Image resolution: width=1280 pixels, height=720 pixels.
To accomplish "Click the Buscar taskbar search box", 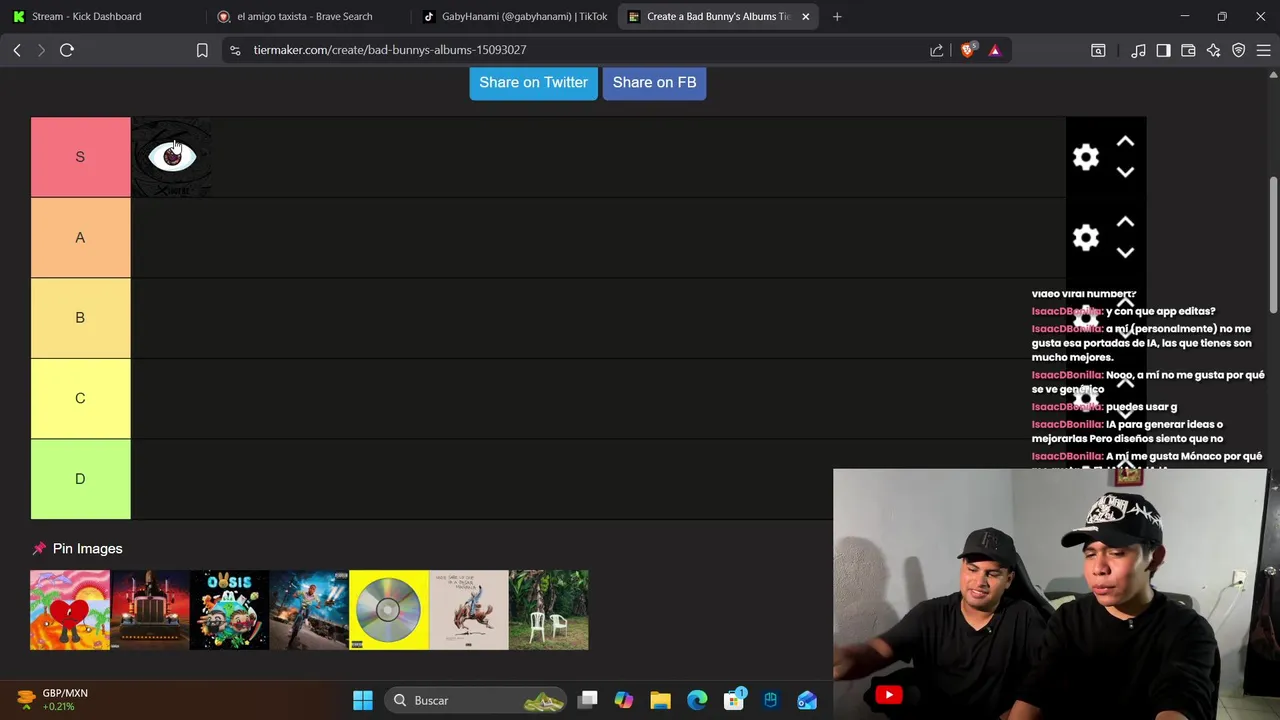I will [x=474, y=700].
